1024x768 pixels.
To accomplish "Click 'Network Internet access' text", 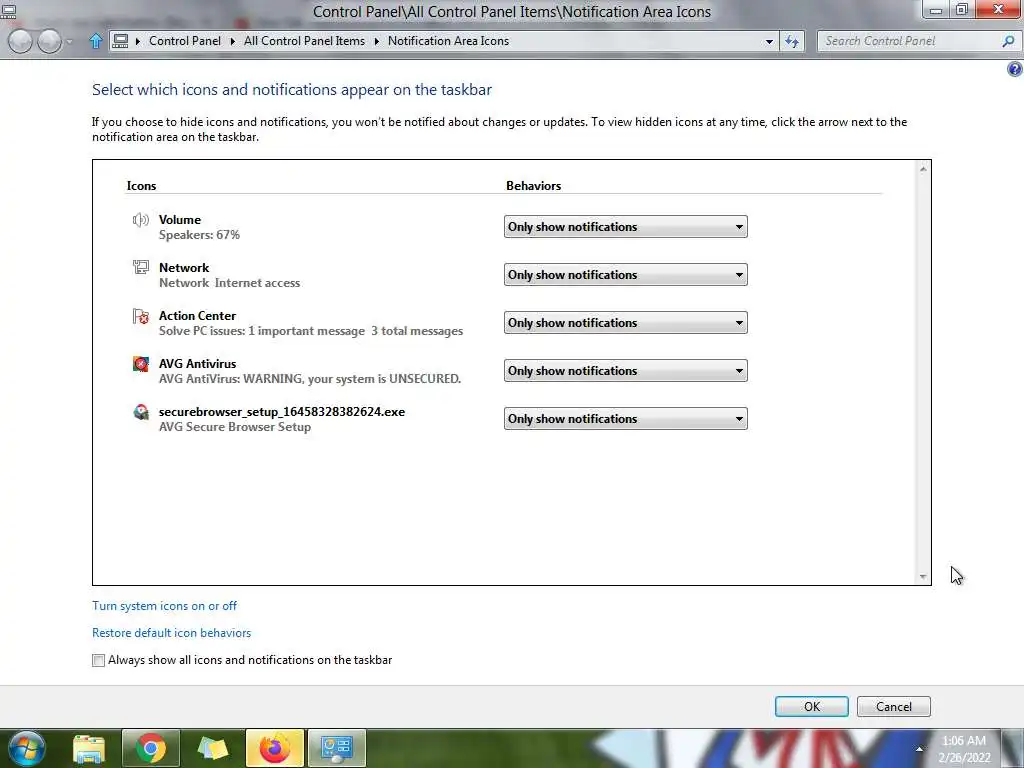I will pyautogui.click(x=229, y=283).
